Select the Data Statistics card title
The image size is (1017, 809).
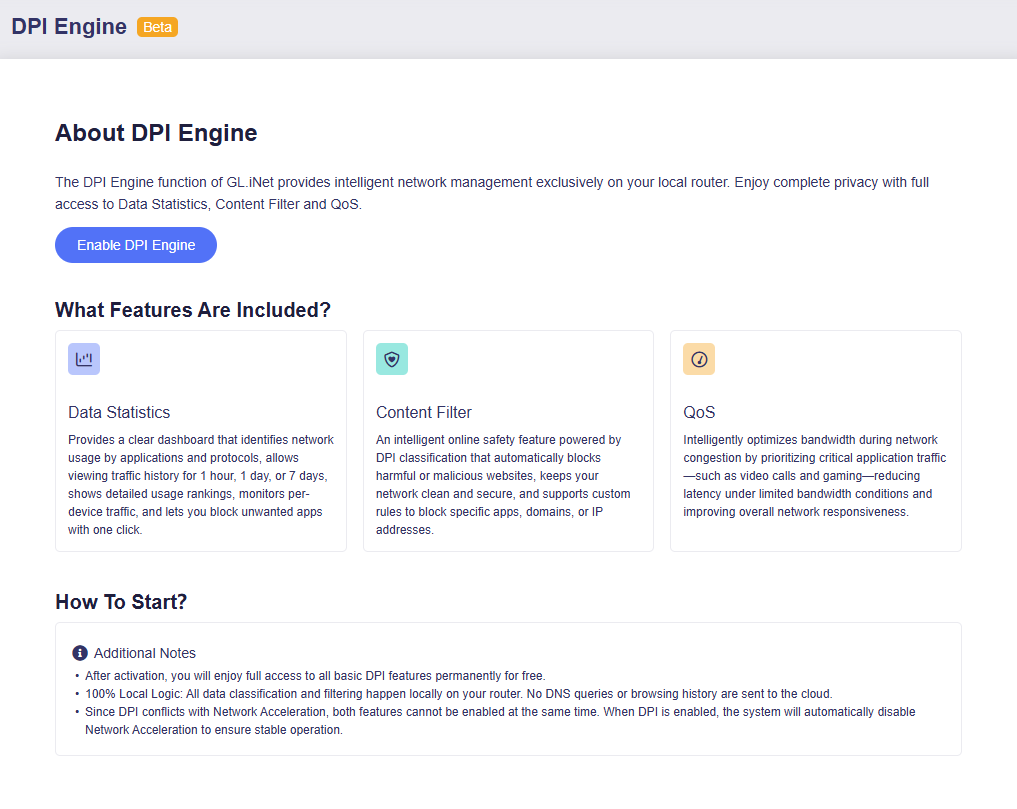click(x=117, y=412)
